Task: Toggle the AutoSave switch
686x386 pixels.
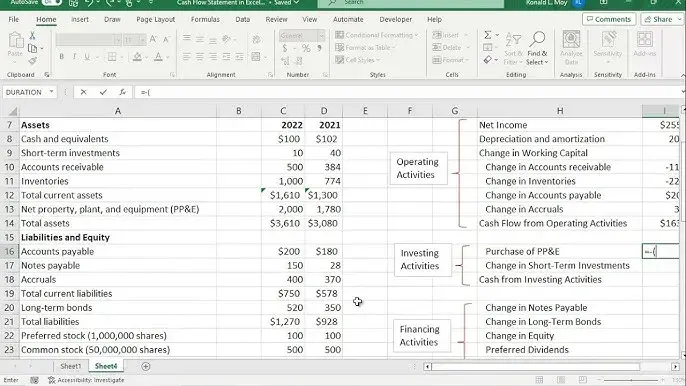Action: (x=51, y=2)
